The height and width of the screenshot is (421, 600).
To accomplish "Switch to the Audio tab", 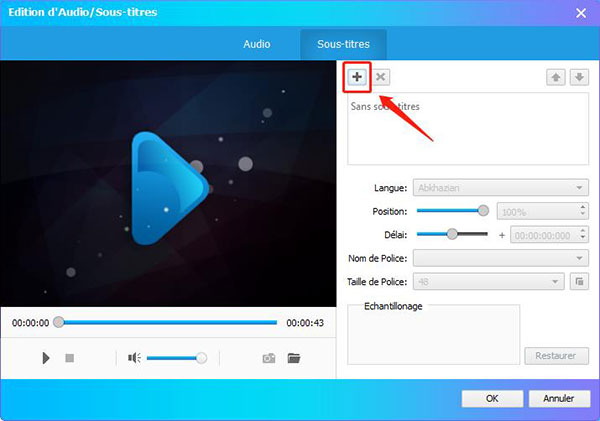I will click(x=257, y=45).
